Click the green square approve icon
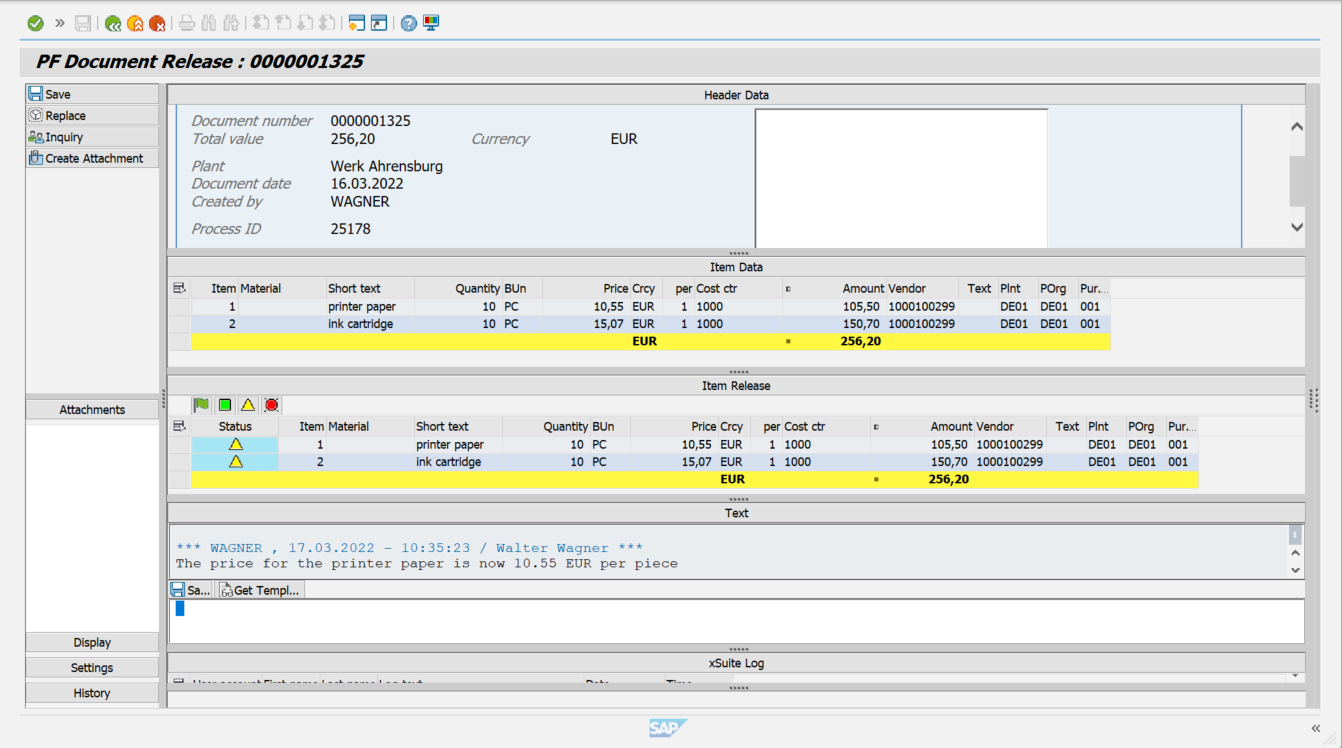1342x748 pixels. (x=224, y=404)
